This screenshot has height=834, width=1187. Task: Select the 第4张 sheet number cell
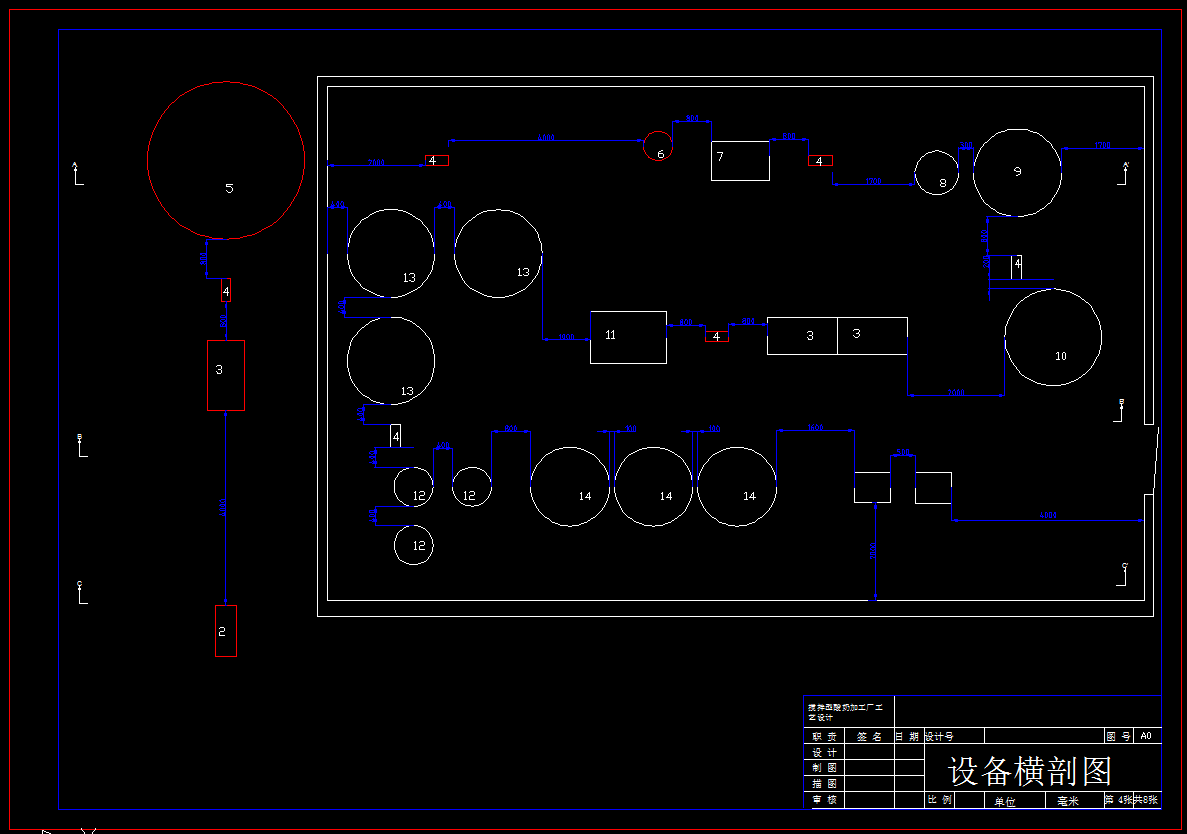tap(1119, 799)
